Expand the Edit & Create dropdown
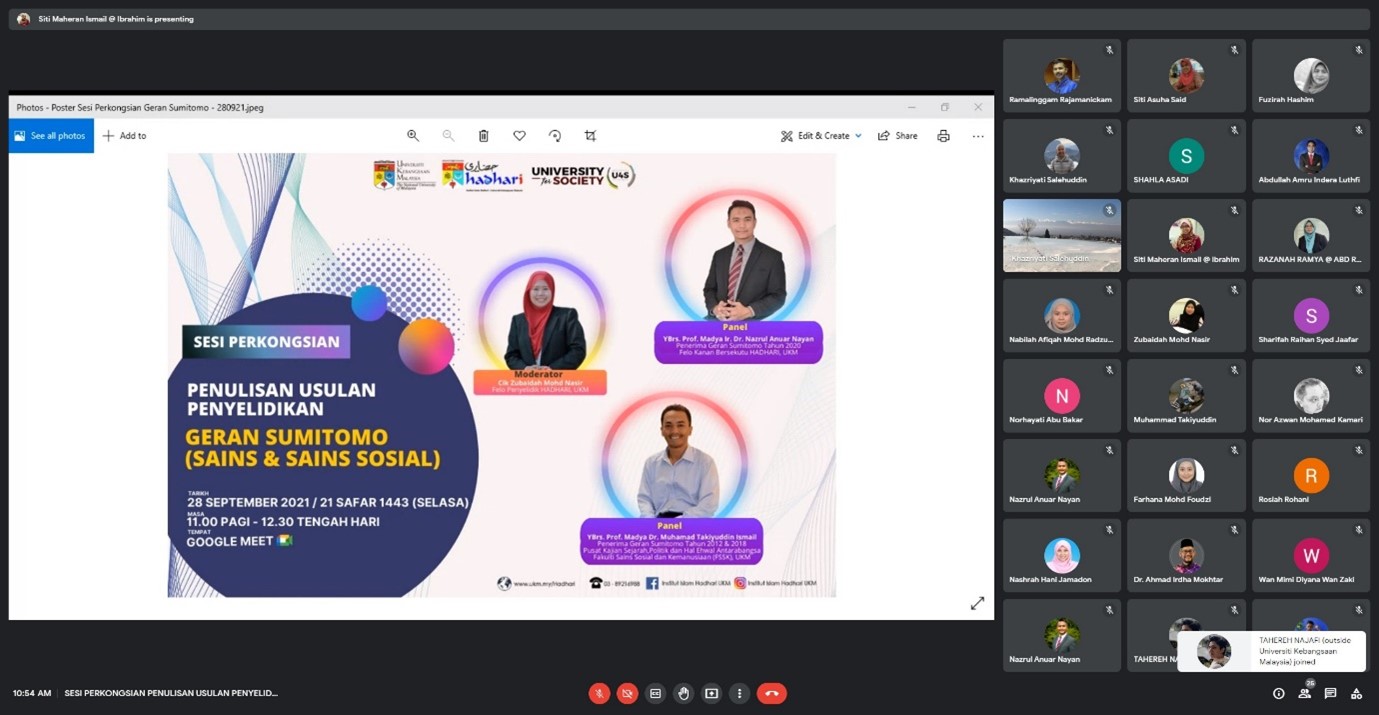Viewport: 1379px width, 715px height. [x=858, y=136]
